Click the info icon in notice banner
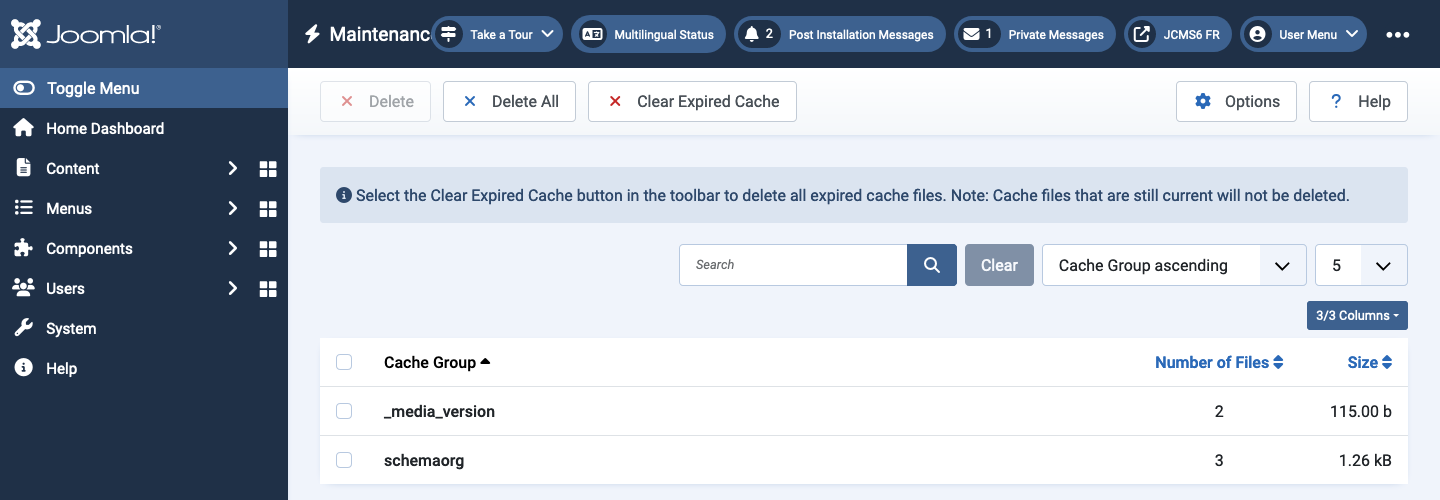 tap(344, 195)
